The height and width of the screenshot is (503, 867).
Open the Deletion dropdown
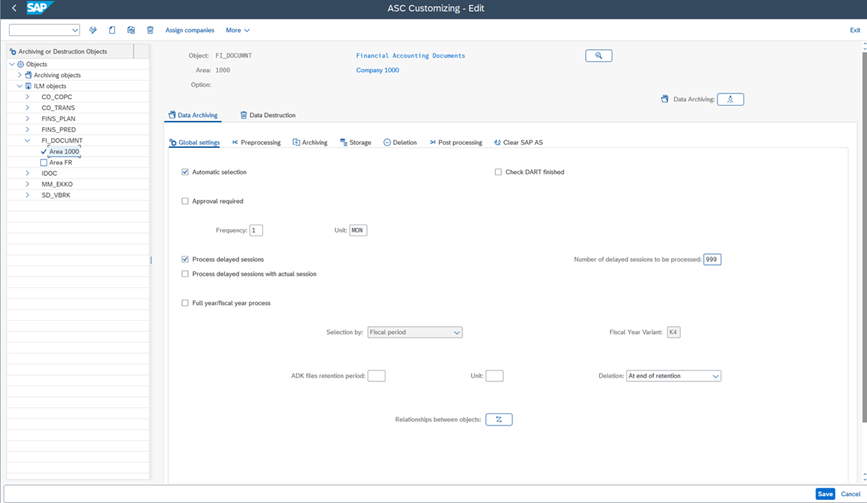click(x=715, y=376)
